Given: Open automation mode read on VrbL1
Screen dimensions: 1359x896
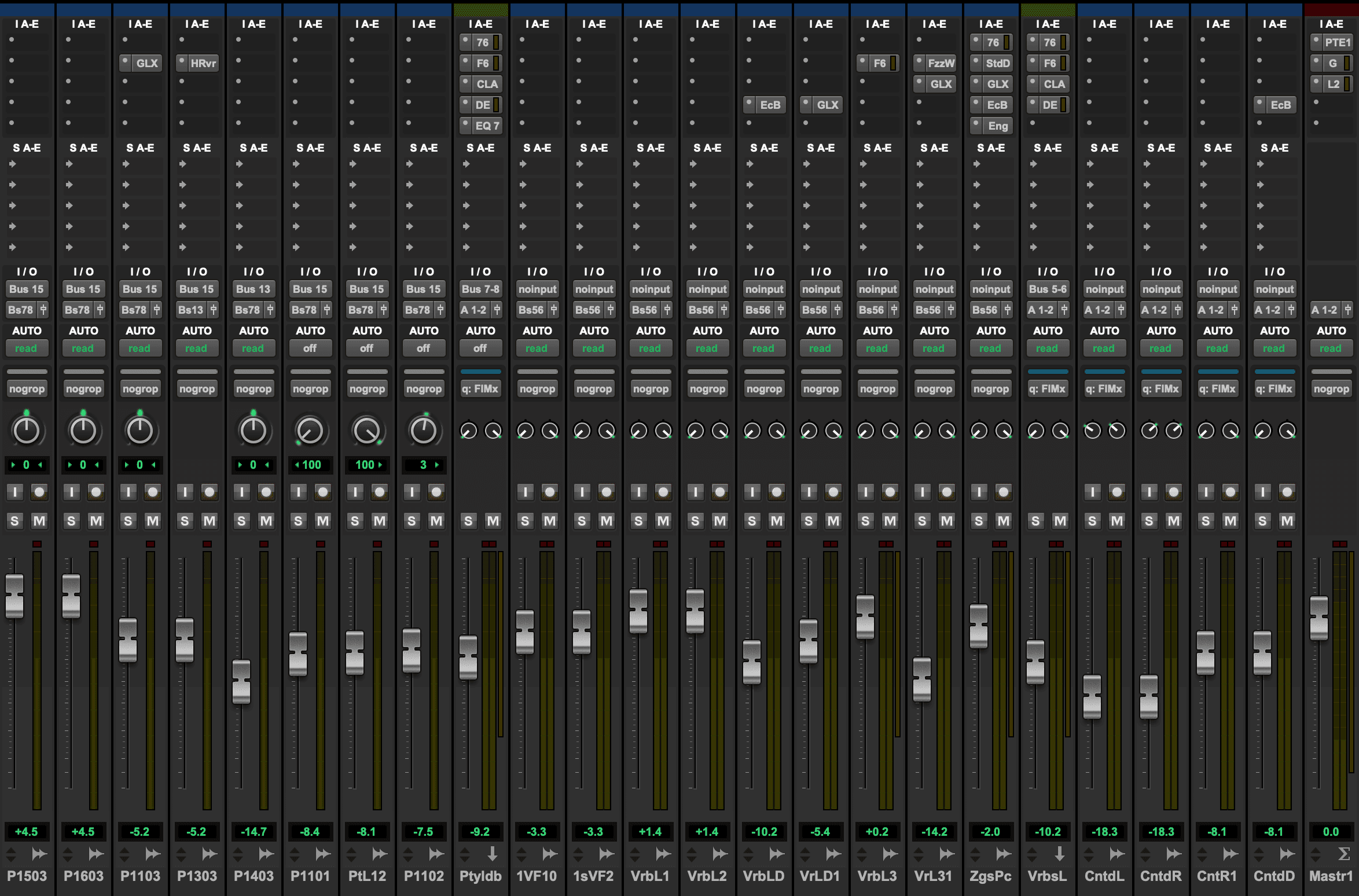Looking at the screenshot, I should (x=651, y=348).
